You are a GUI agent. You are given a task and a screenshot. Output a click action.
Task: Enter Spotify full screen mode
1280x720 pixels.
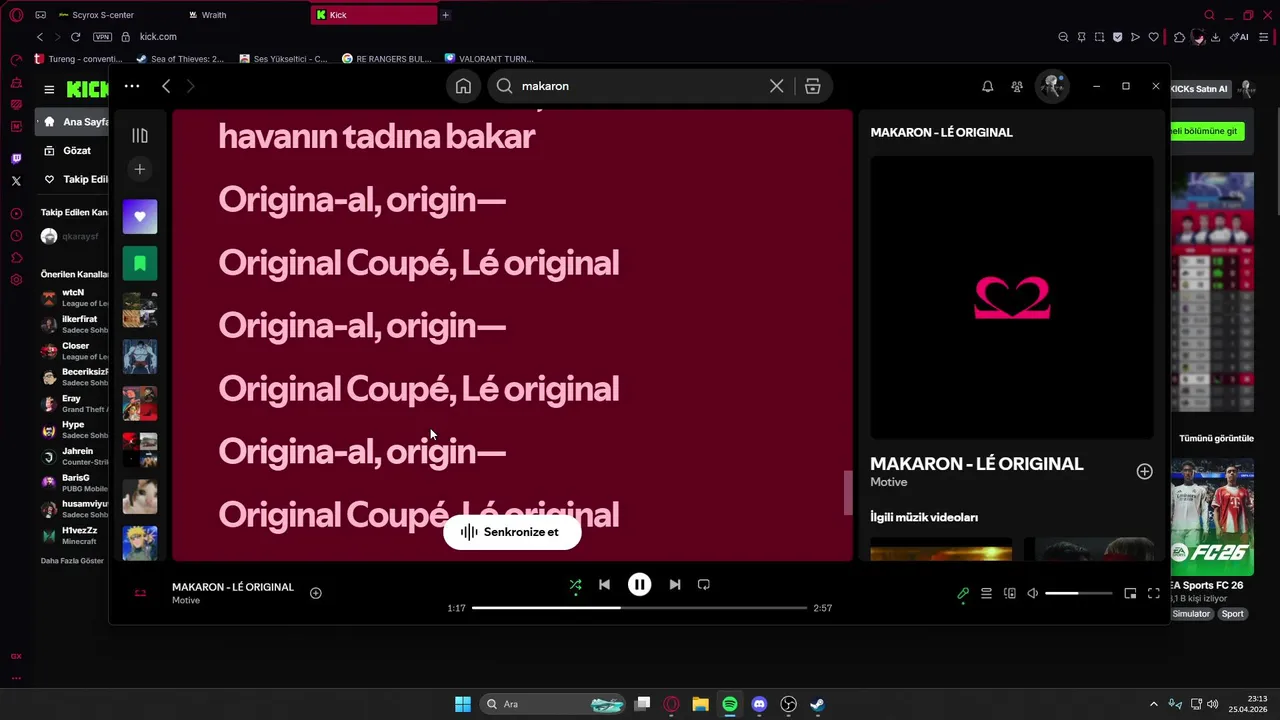click(1153, 593)
